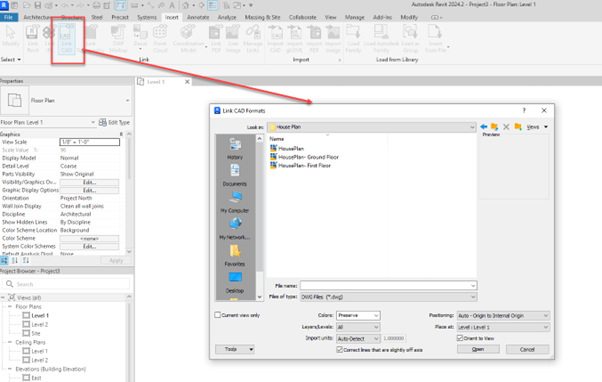Click the Point Cloud ribbon icon
This screenshot has width=602, height=382.
coord(160,38)
